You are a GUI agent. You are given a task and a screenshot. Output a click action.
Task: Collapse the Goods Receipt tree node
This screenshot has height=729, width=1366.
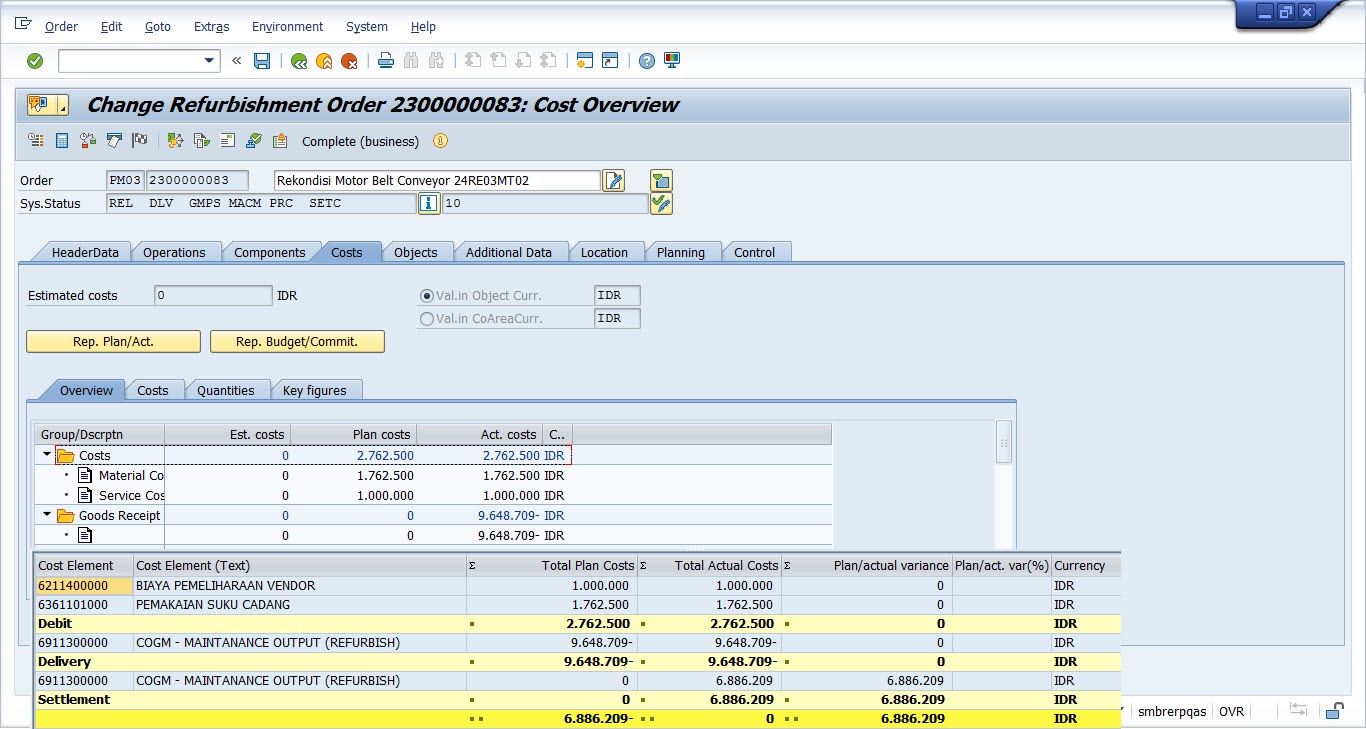point(47,515)
